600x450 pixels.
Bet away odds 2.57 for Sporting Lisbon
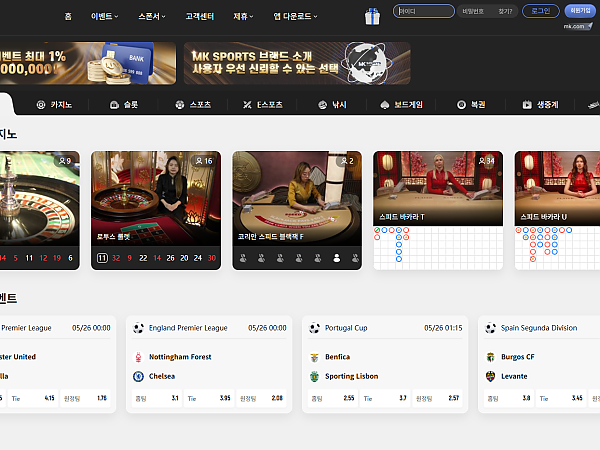tap(437, 398)
